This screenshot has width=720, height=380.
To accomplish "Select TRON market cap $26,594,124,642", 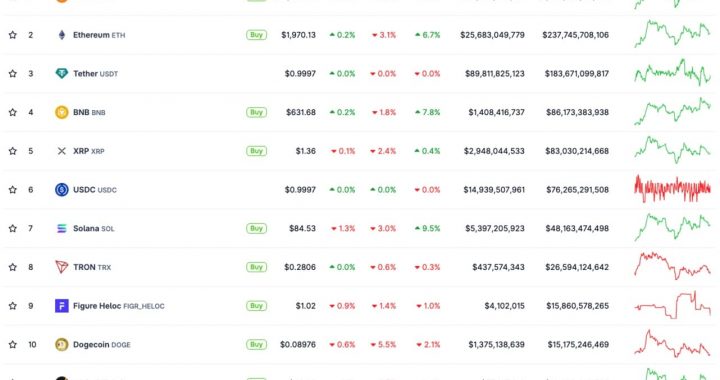I will tap(577, 267).
